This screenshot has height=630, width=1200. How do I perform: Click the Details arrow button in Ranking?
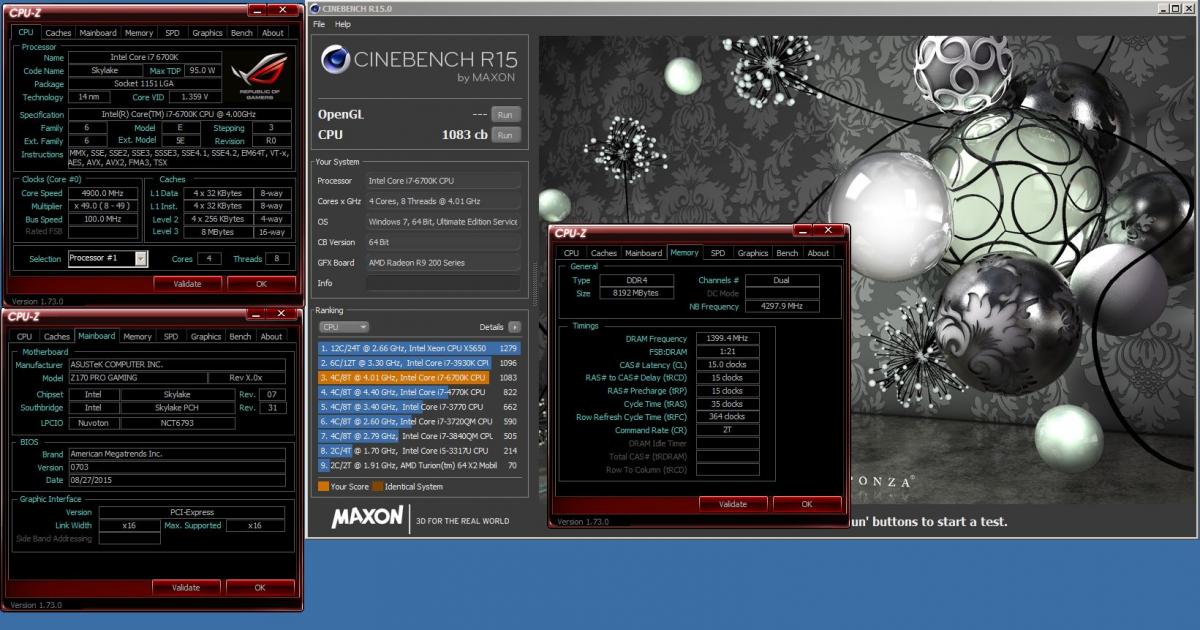[515, 327]
